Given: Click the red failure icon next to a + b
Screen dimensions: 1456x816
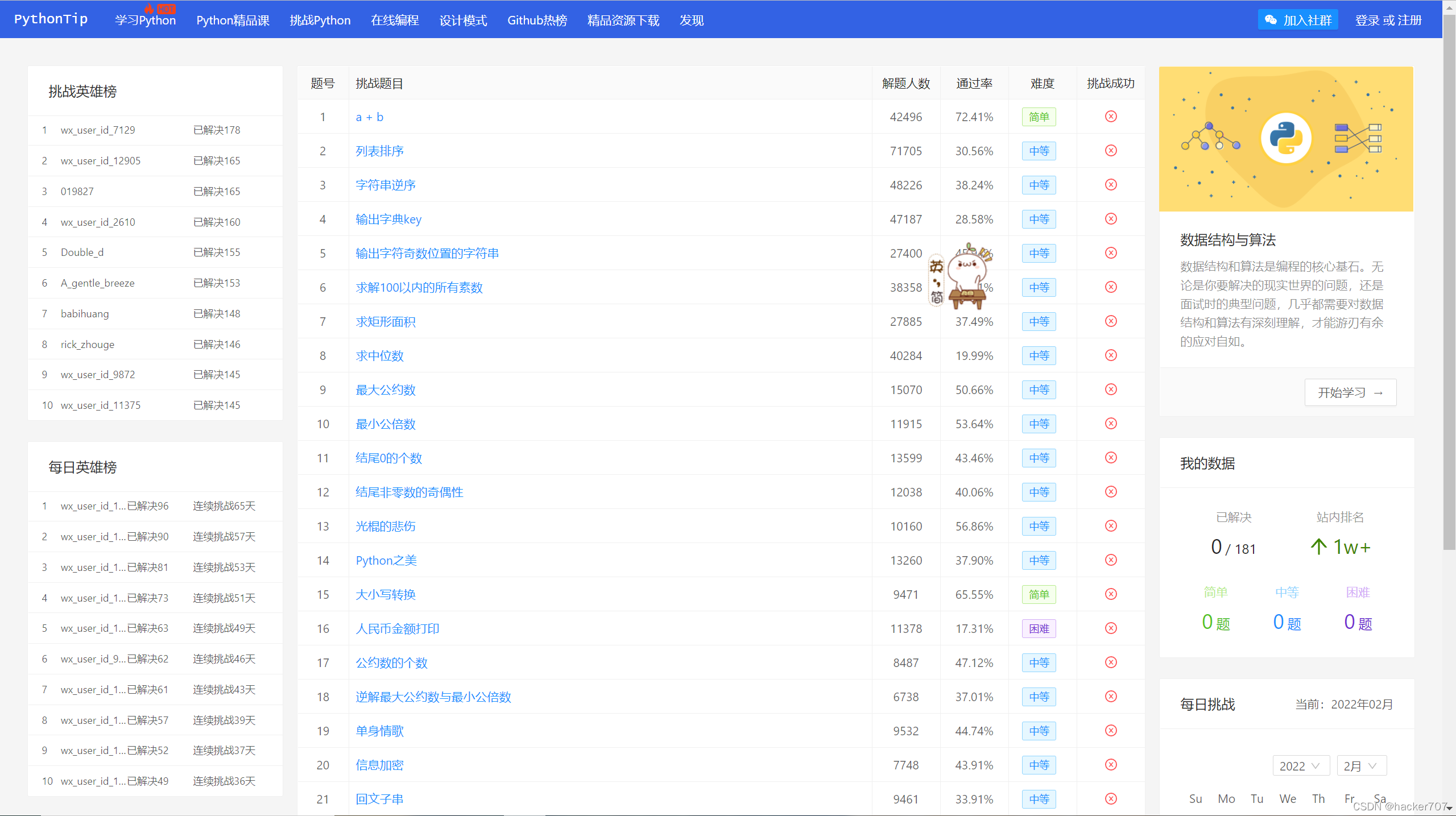Looking at the screenshot, I should coord(1110,117).
